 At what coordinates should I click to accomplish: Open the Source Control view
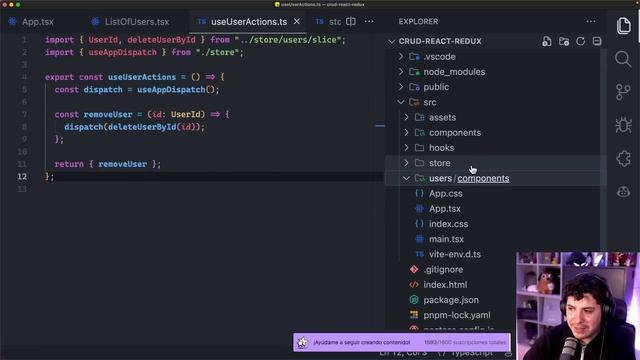(x=623, y=92)
